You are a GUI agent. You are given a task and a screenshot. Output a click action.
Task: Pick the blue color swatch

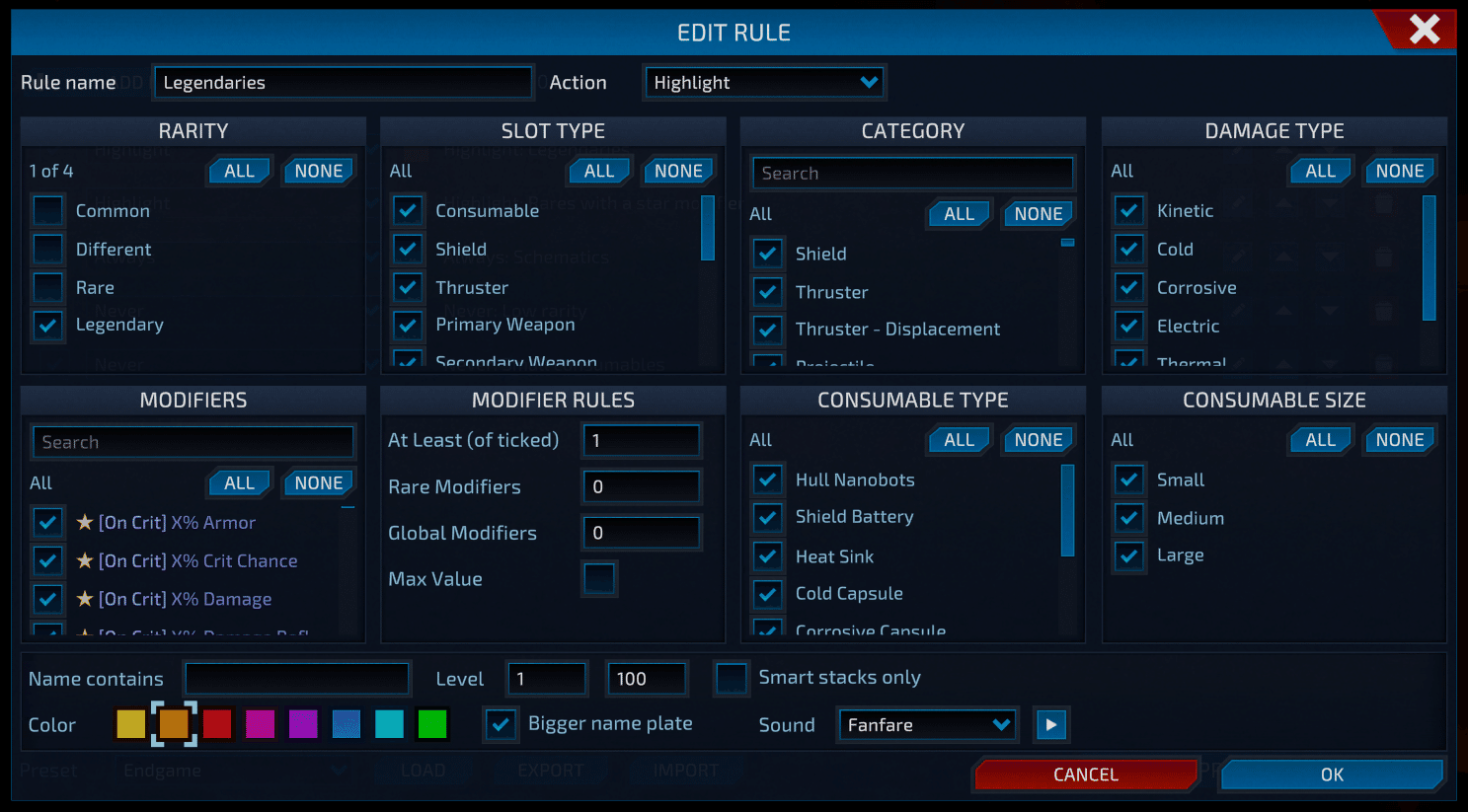tap(347, 724)
